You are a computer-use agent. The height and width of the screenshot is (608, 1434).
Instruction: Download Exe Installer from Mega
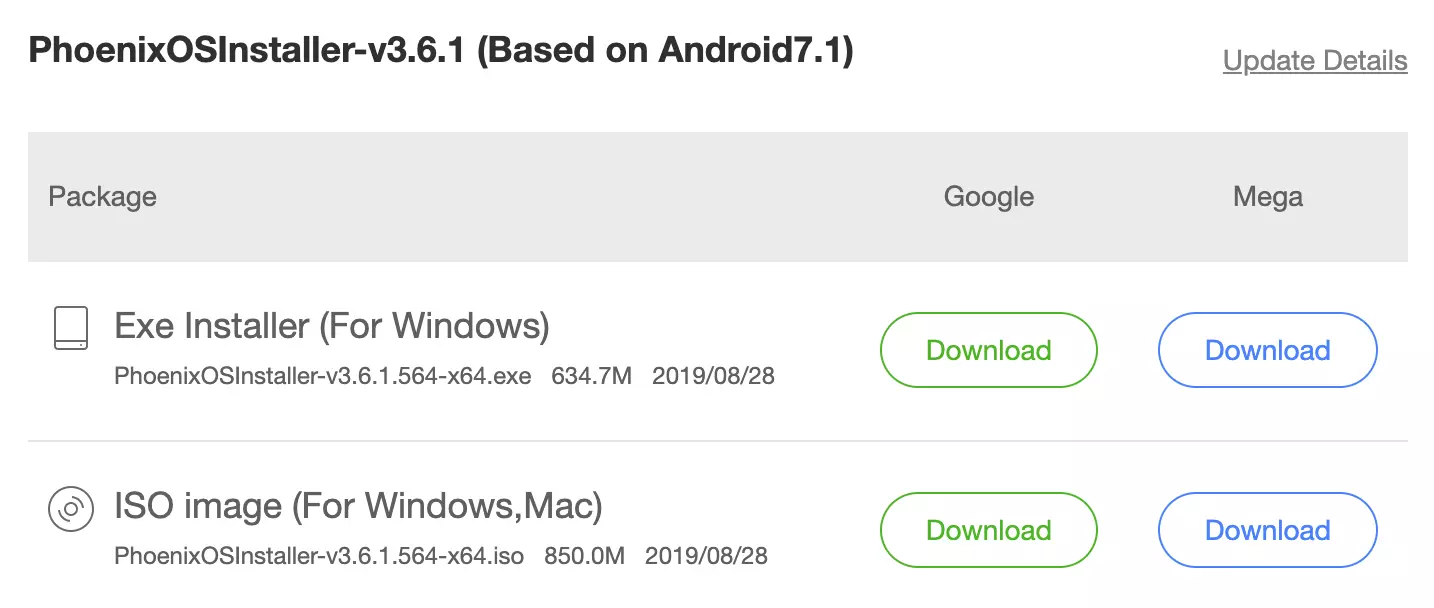pos(1267,350)
